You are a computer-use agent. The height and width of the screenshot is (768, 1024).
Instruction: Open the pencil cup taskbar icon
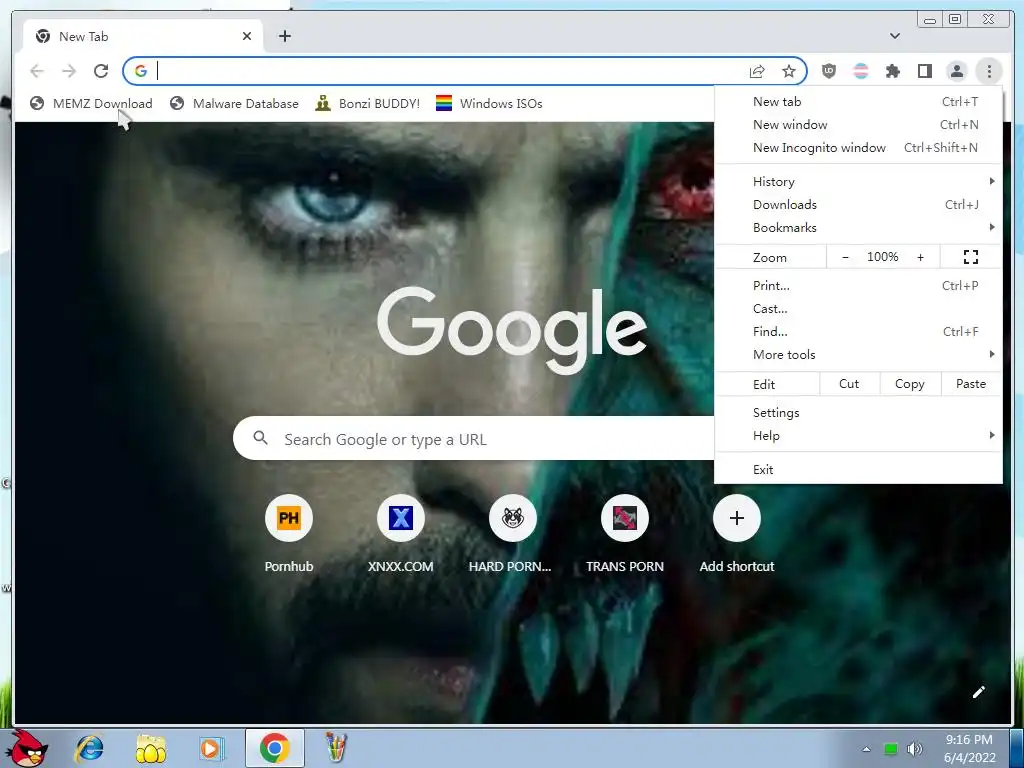click(336, 748)
